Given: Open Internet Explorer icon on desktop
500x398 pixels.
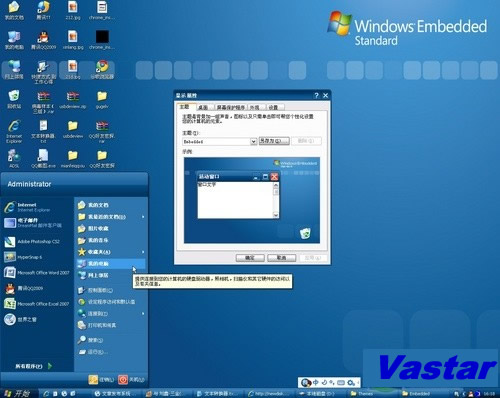Looking at the screenshot, I should coord(14,131).
